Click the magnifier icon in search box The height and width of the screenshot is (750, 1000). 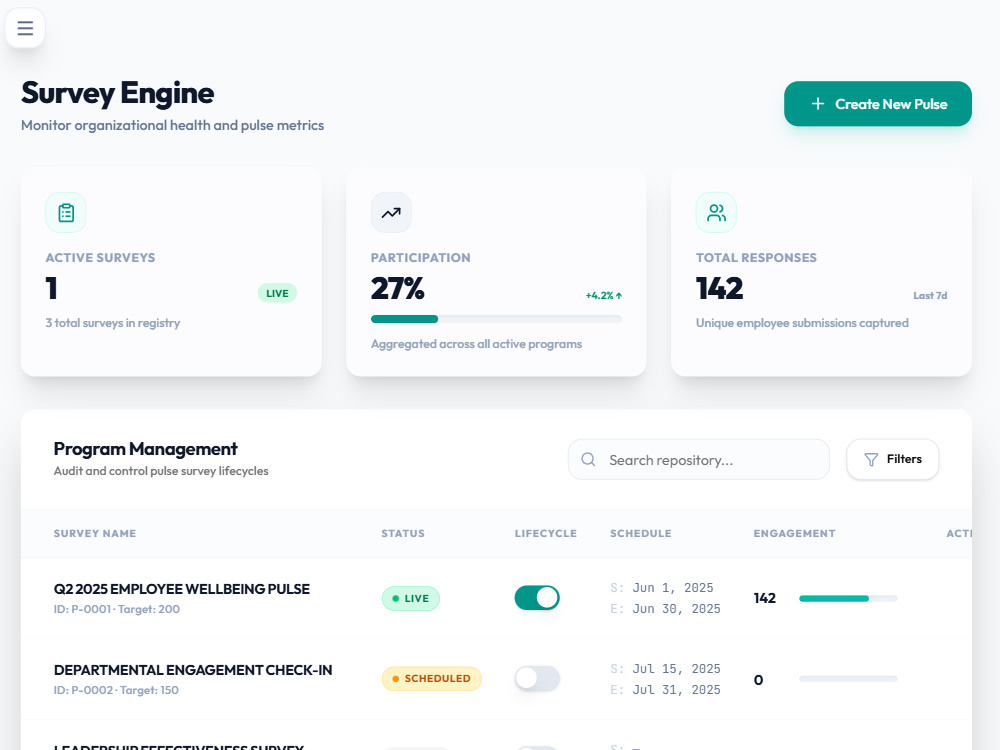pos(588,460)
